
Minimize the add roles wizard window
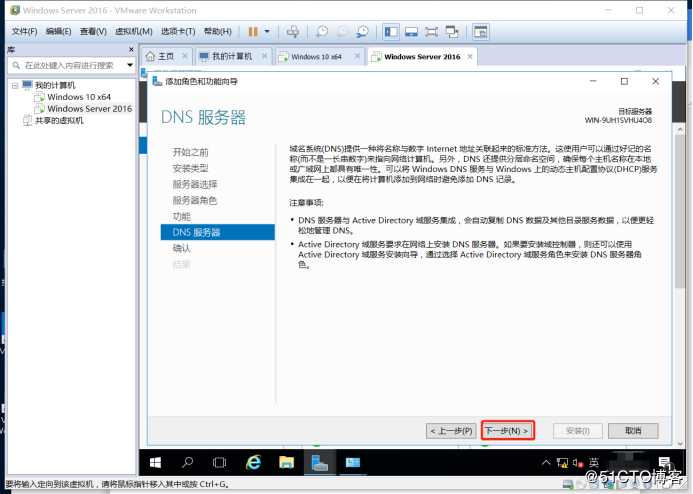pyautogui.click(x=593, y=81)
